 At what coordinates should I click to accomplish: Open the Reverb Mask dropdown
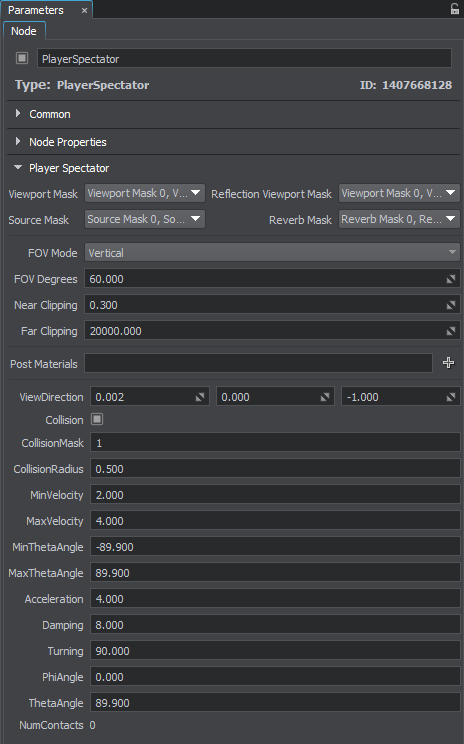[x=399, y=219]
